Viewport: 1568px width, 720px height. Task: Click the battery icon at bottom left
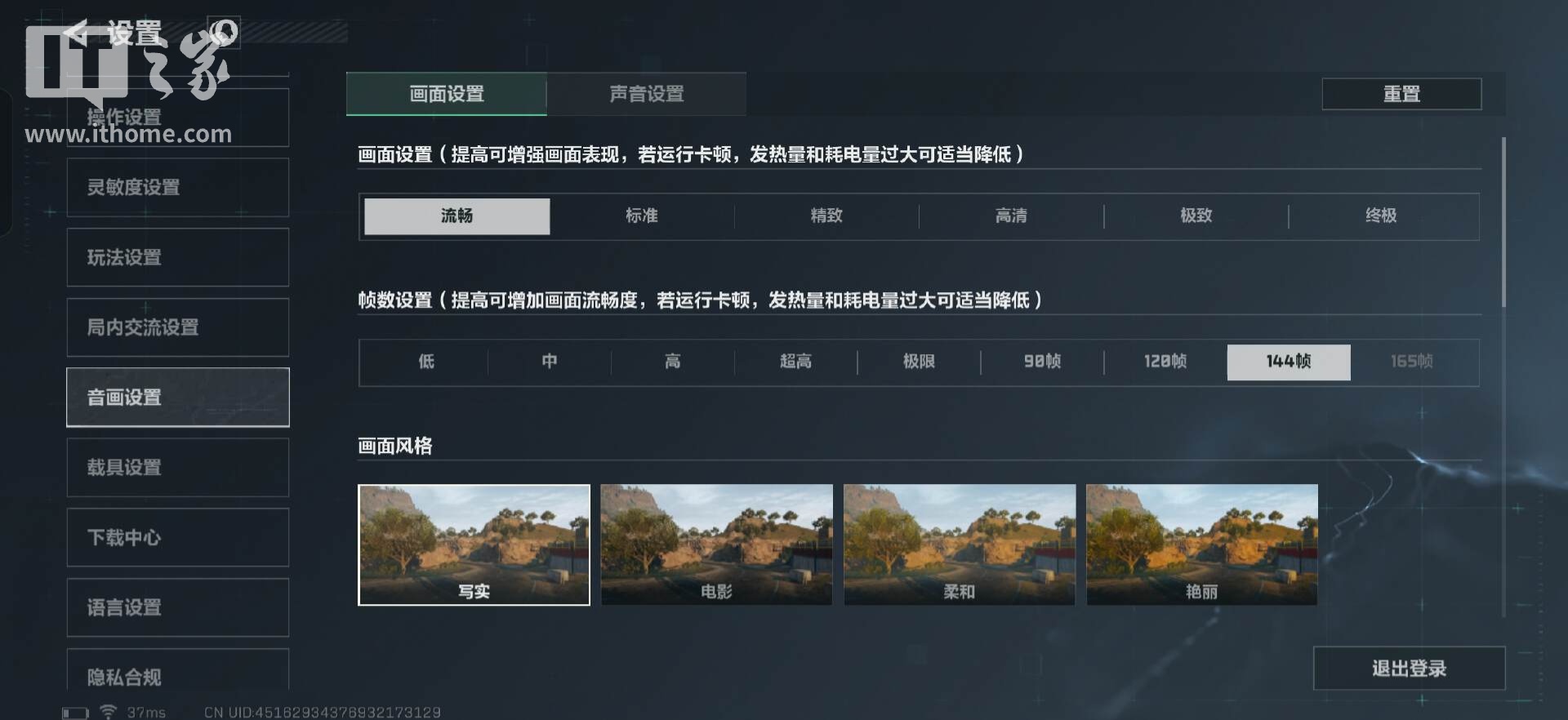coord(75,713)
